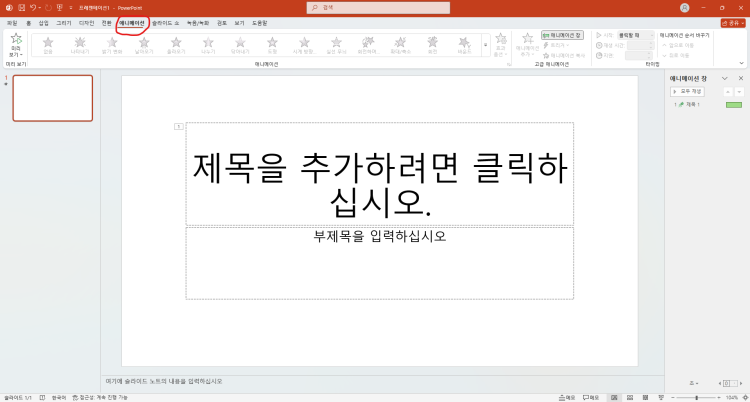
Task: Switch to normal view icon in status bar
Action: click(614, 398)
